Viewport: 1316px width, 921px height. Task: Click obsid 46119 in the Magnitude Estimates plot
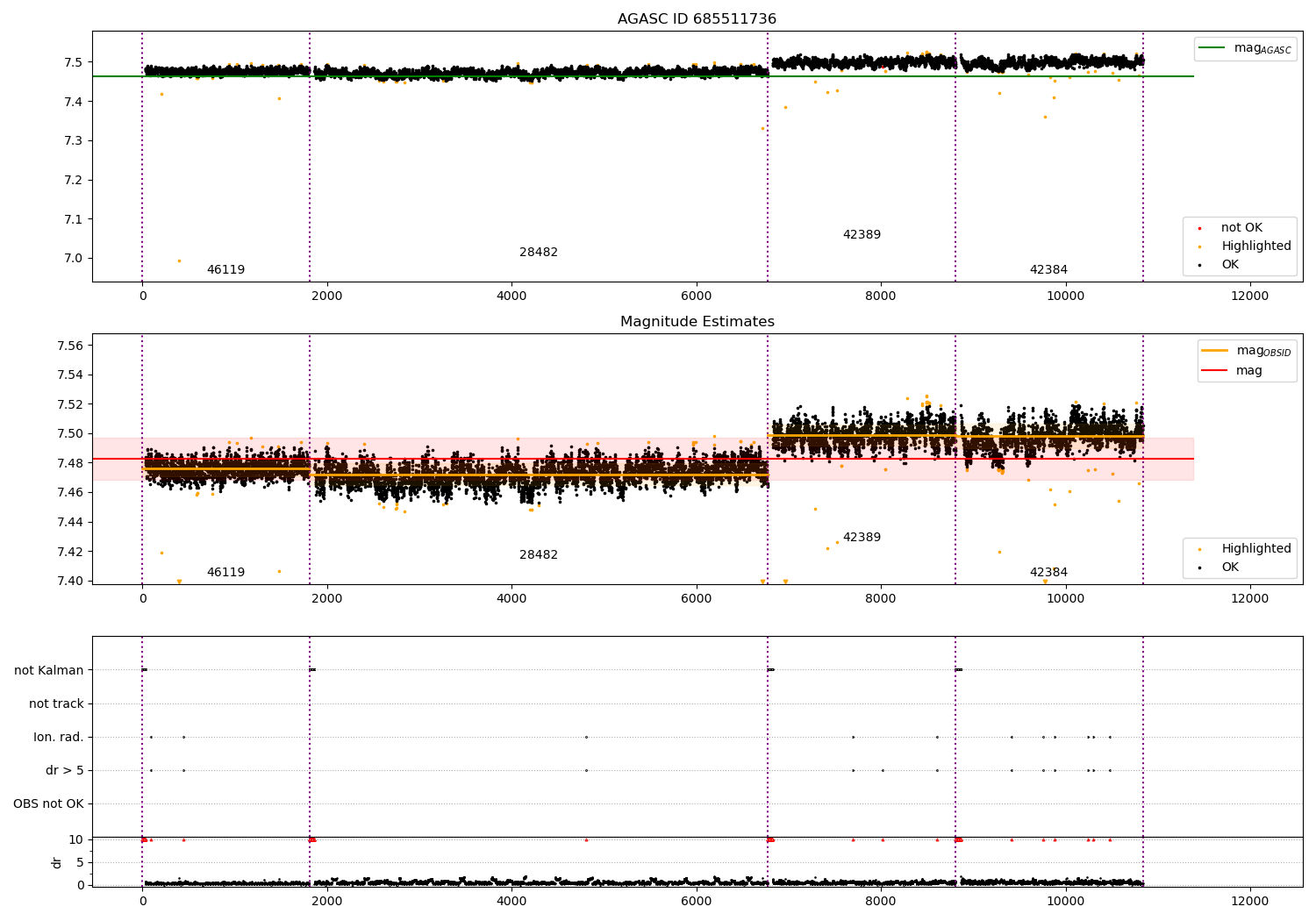[x=225, y=573]
